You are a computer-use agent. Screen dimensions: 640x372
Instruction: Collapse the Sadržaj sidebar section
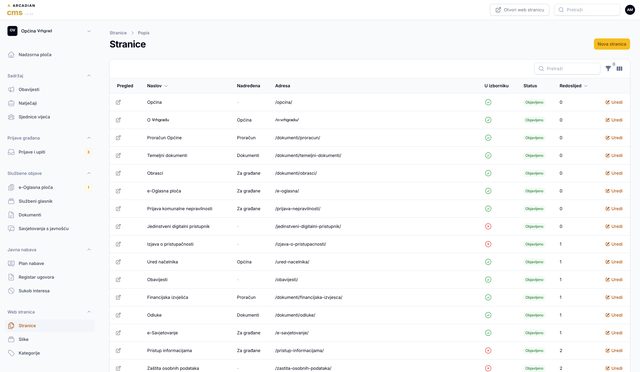point(89,76)
